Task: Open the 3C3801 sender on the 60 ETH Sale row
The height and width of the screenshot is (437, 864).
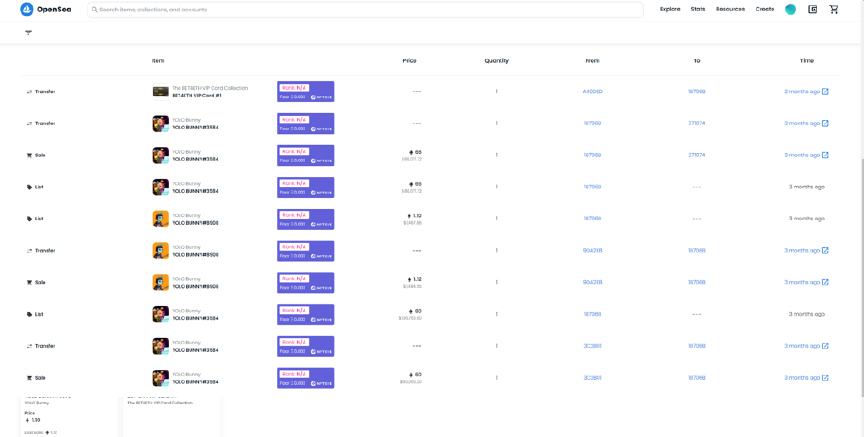Action: 592,378
